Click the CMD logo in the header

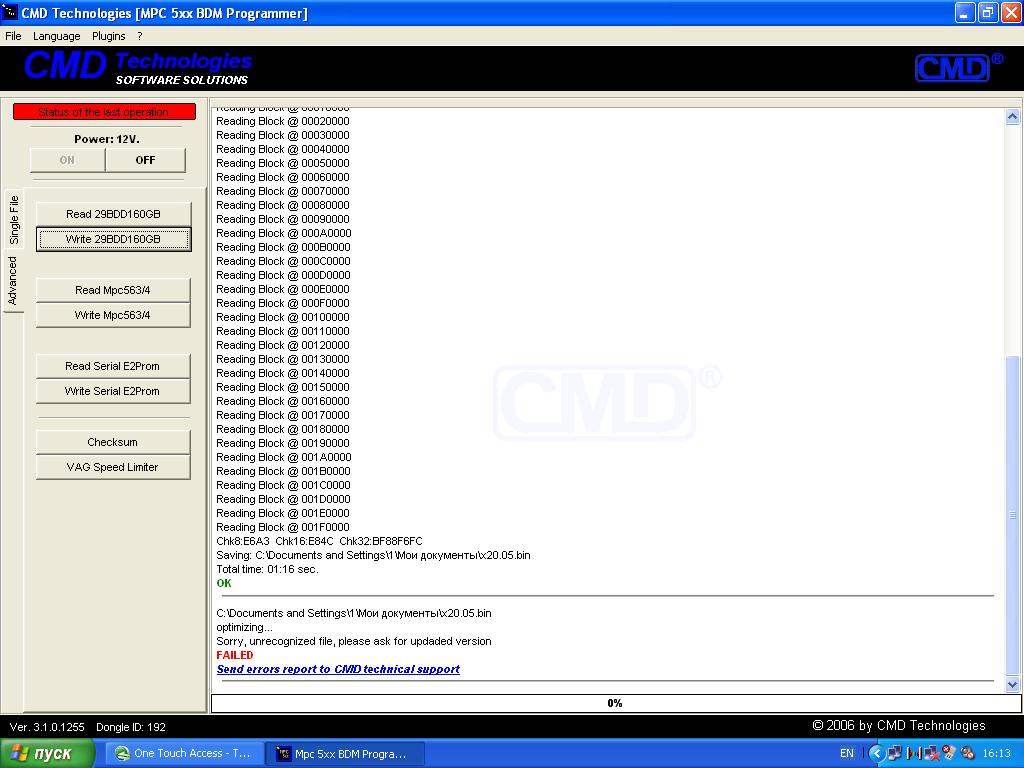click(x=959, y=68)
